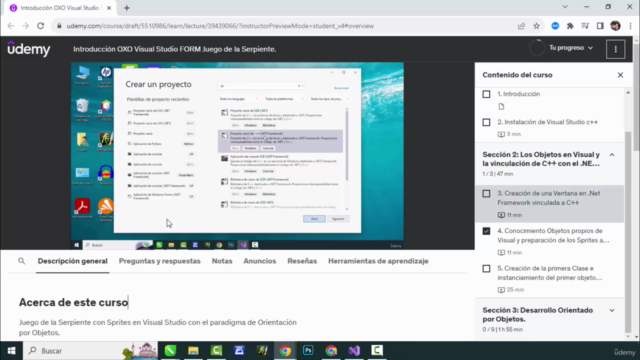Open Herramientas de aprendizaje tab
640x360 pixels.
pos(378,261)
